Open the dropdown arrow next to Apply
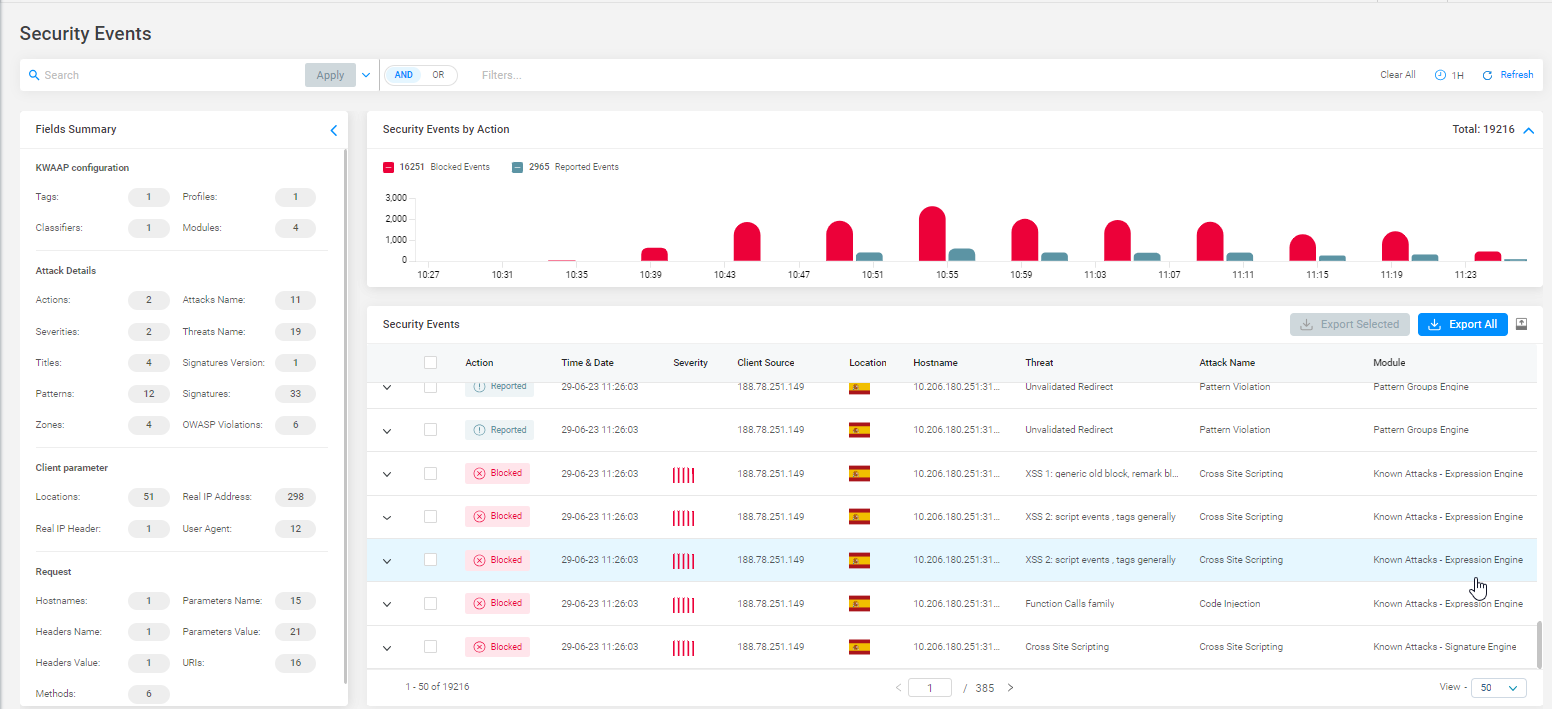The height and width of the screenshot is (709, 1552). 366,75
